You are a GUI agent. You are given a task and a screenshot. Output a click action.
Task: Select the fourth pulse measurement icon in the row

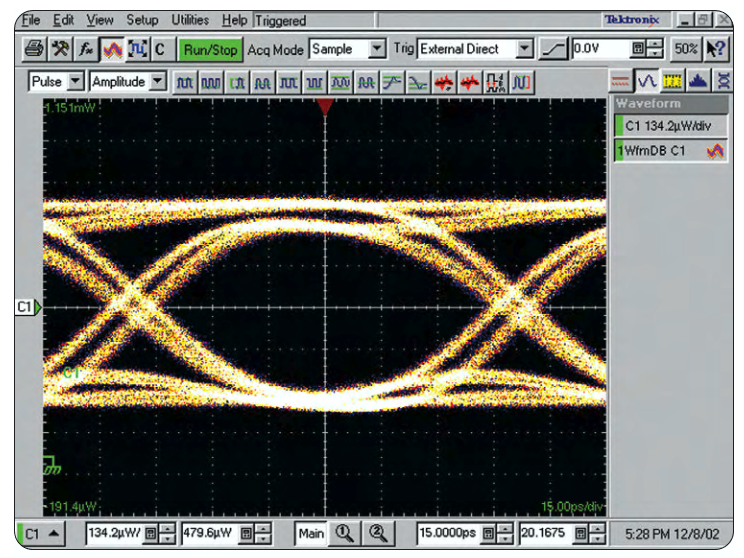tap(262, 83)
